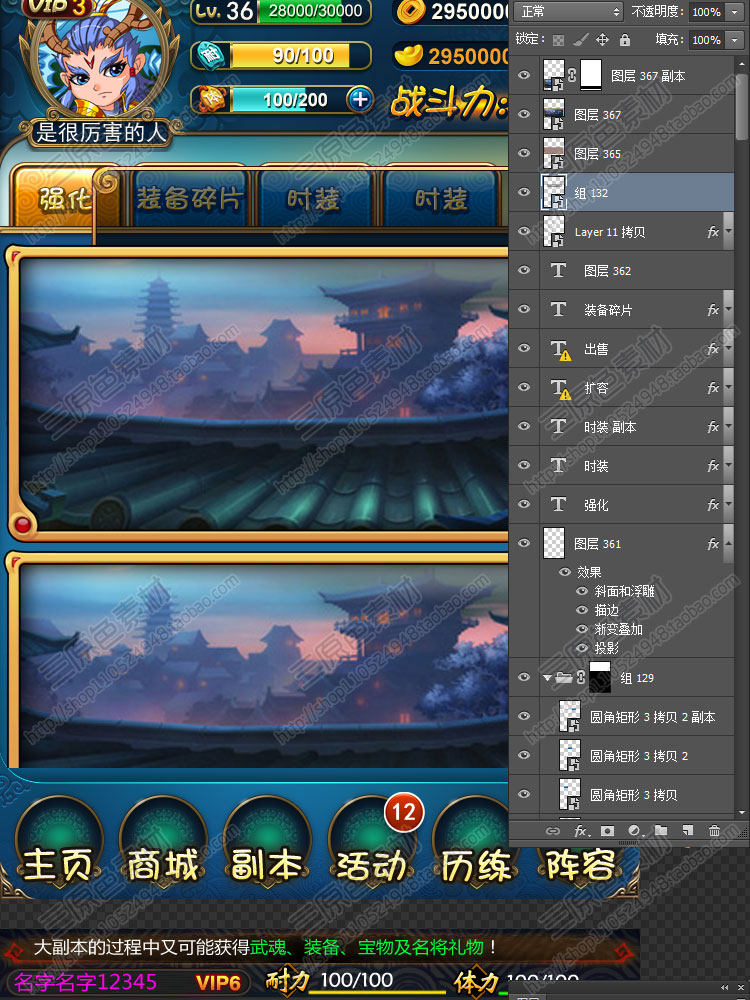
Task: Toggle lock image pixels brush icon
Action: pos(580,40)
